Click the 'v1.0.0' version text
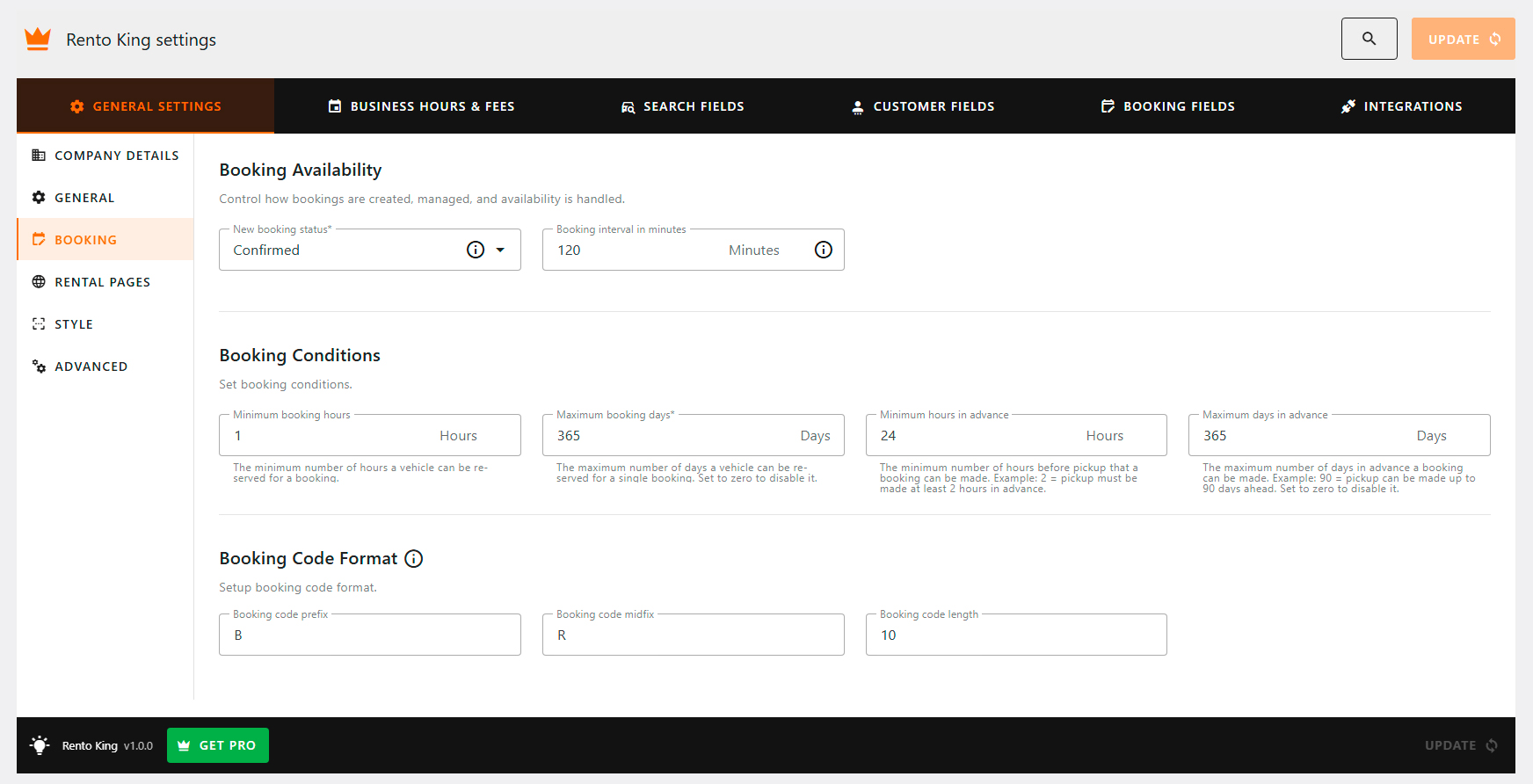Image resolution: width=1533 pixels, height=784 pixels. 138,745
